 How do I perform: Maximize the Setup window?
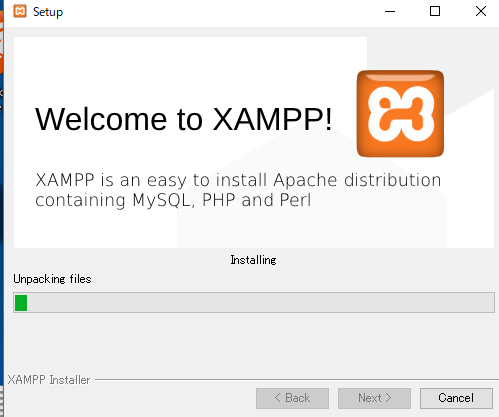pos(435,12)
